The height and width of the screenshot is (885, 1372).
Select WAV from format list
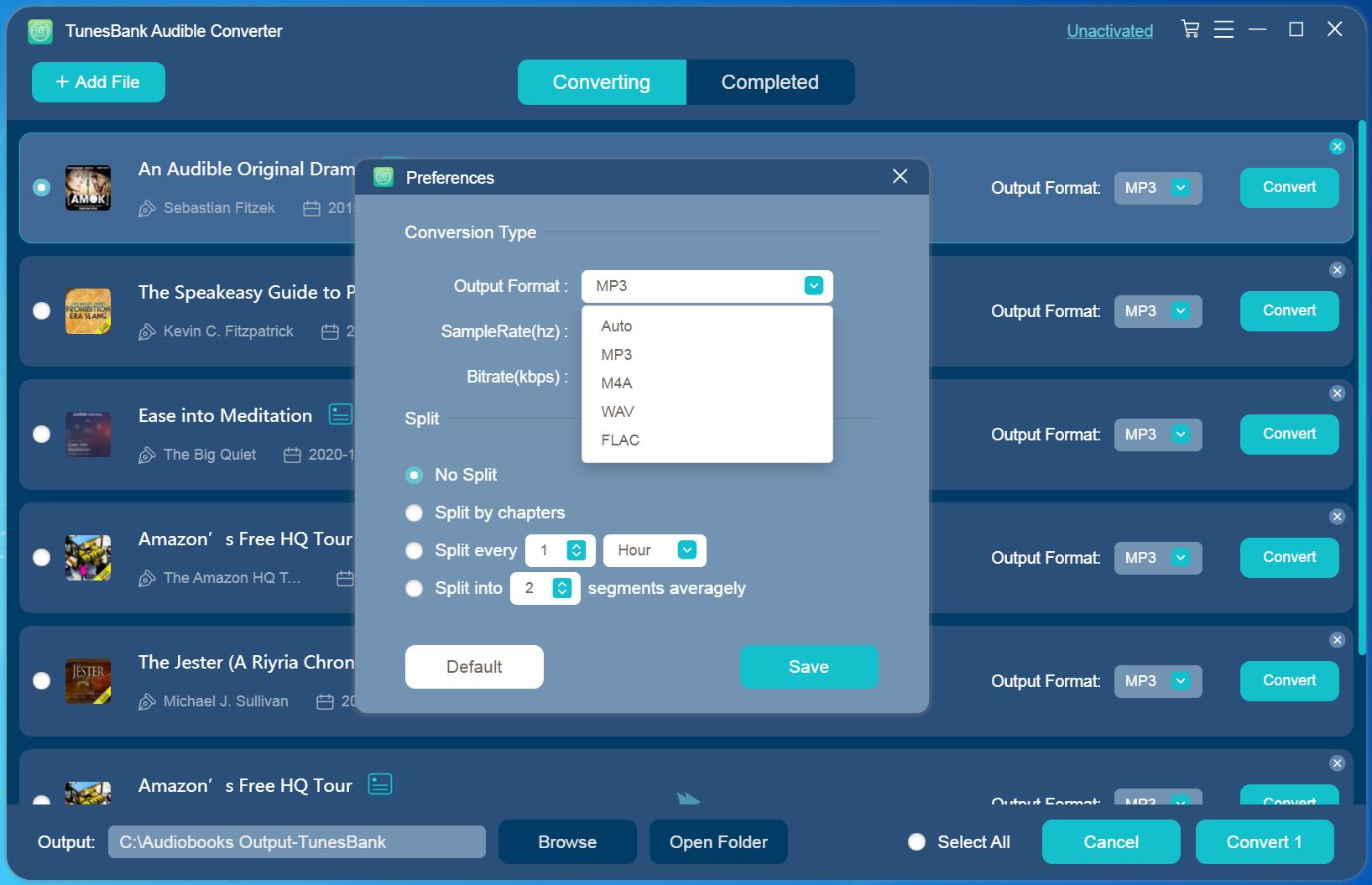(707, 412)
